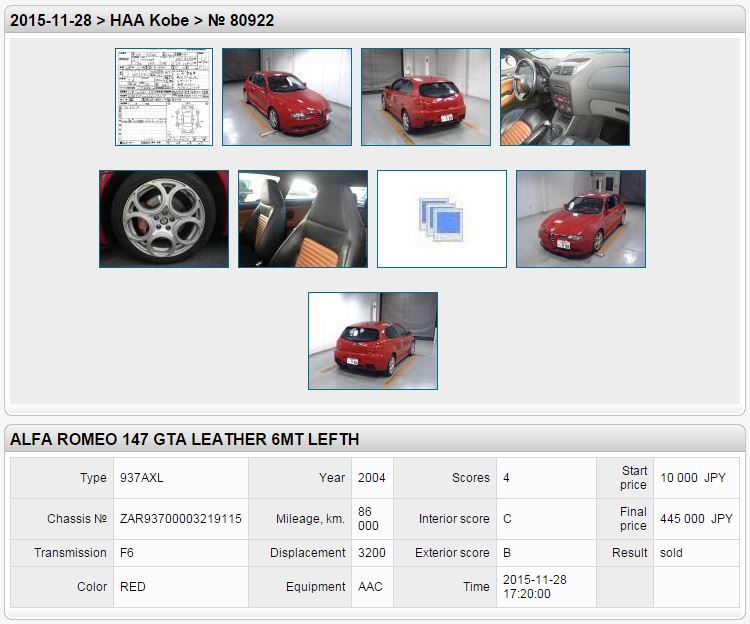Select the auction time 2015-11-28 17:20:00
Screen dimensions: 750x624
[534, 587]
